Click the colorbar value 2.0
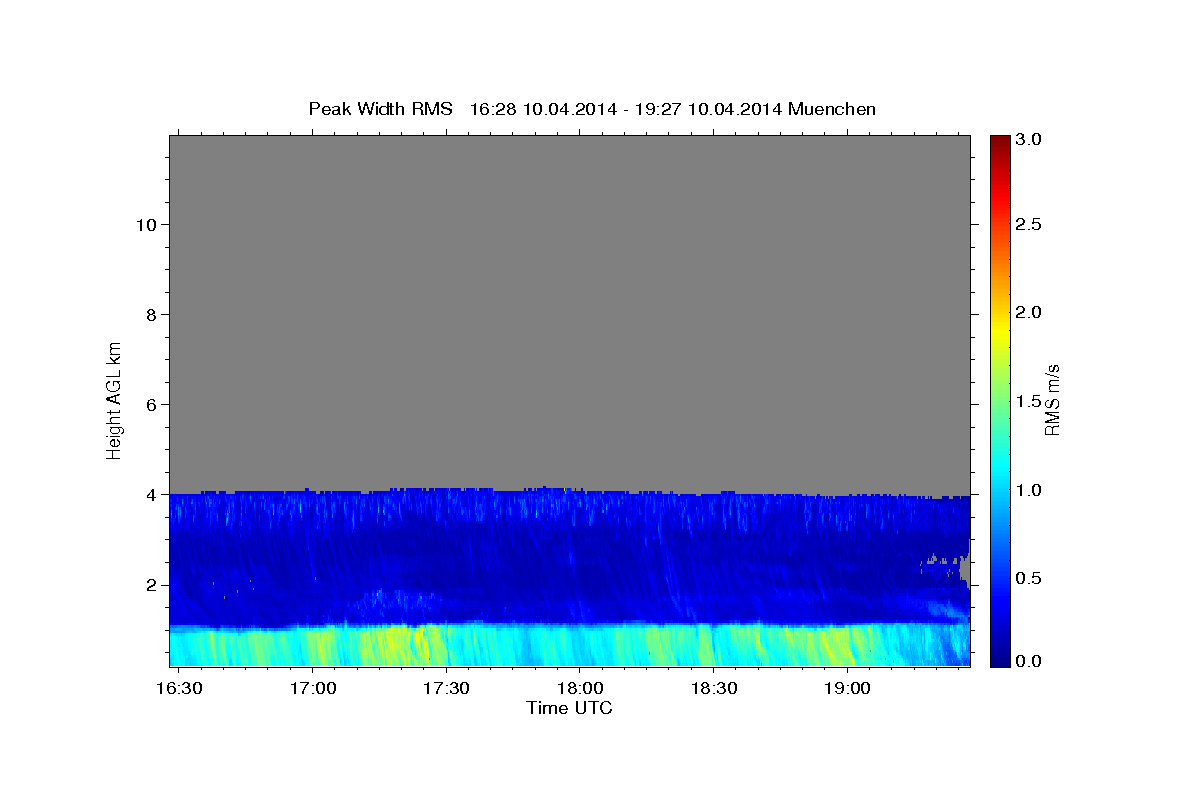The image size is (1200, 800). [1027, 312]
